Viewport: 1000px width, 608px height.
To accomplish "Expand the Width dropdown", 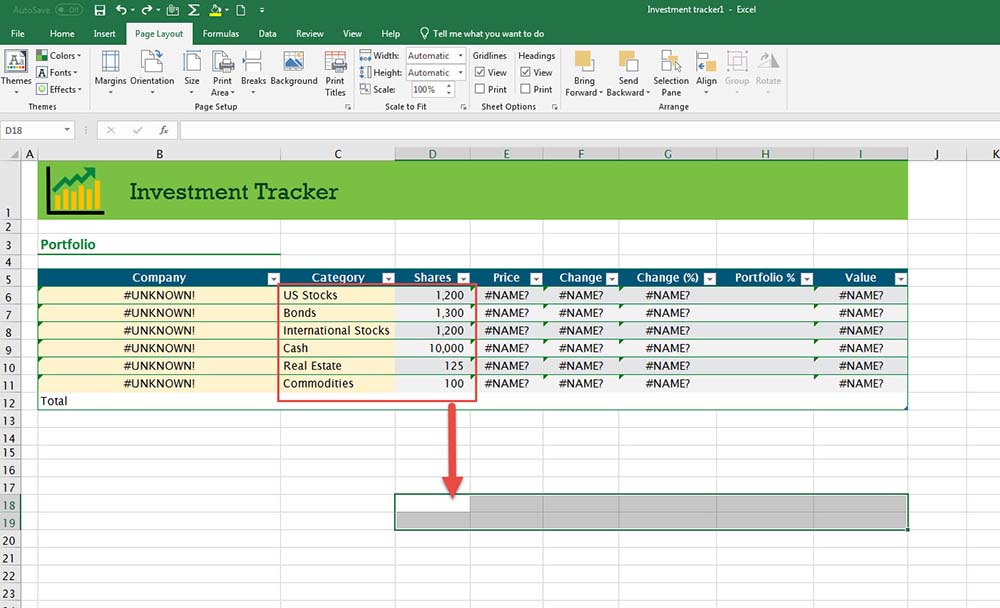I will (460, 56).
